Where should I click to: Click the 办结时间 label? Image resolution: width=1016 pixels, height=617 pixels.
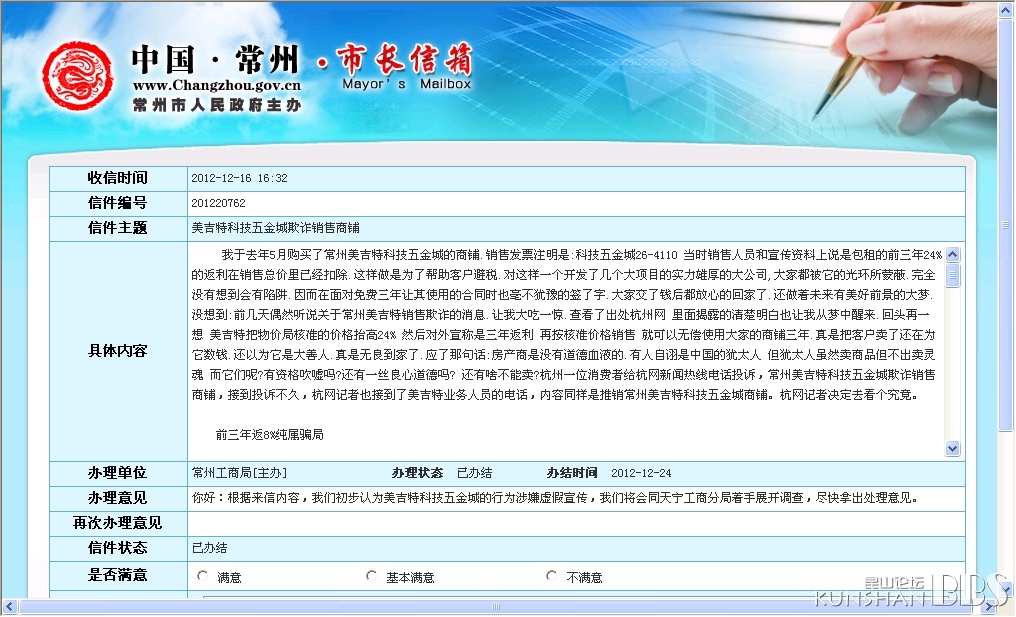[572, 473]
